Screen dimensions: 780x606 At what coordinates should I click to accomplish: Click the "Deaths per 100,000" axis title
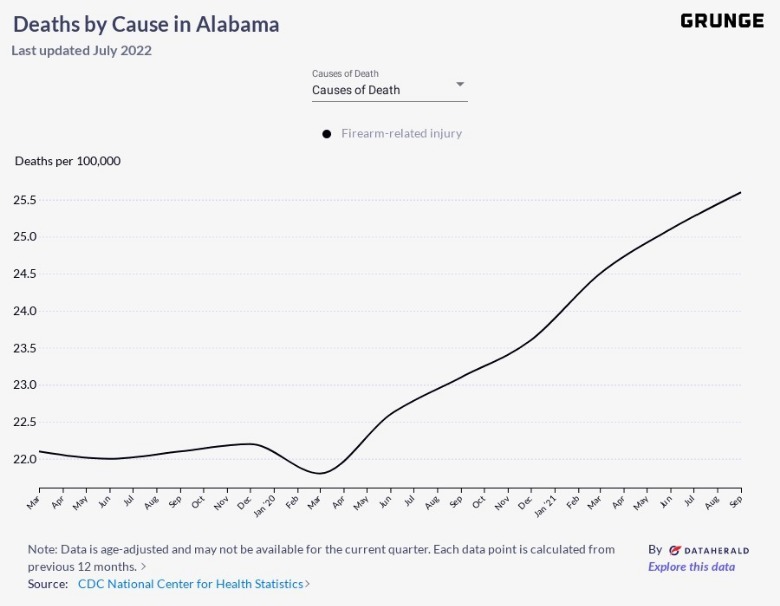[x=67, y=161]
